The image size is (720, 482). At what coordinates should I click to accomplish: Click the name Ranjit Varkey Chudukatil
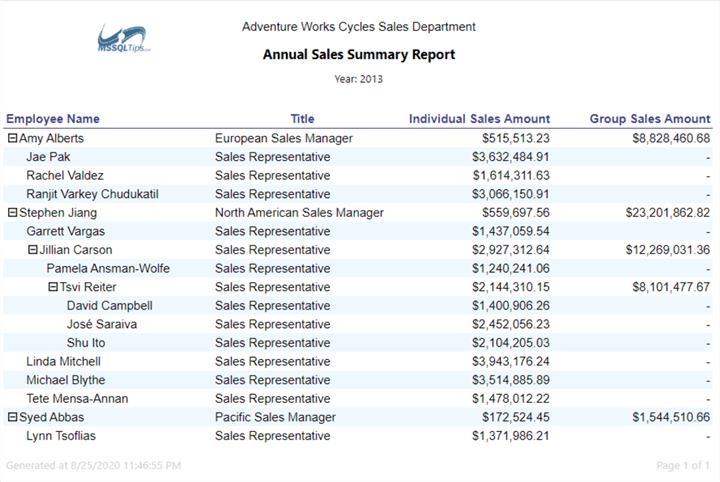point(92,194)
